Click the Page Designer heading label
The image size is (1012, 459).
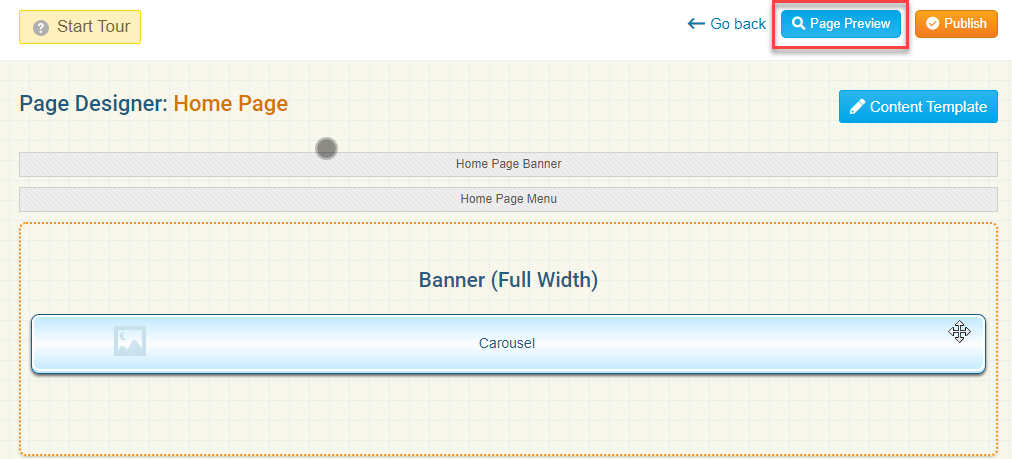click(x=93, y=103)
